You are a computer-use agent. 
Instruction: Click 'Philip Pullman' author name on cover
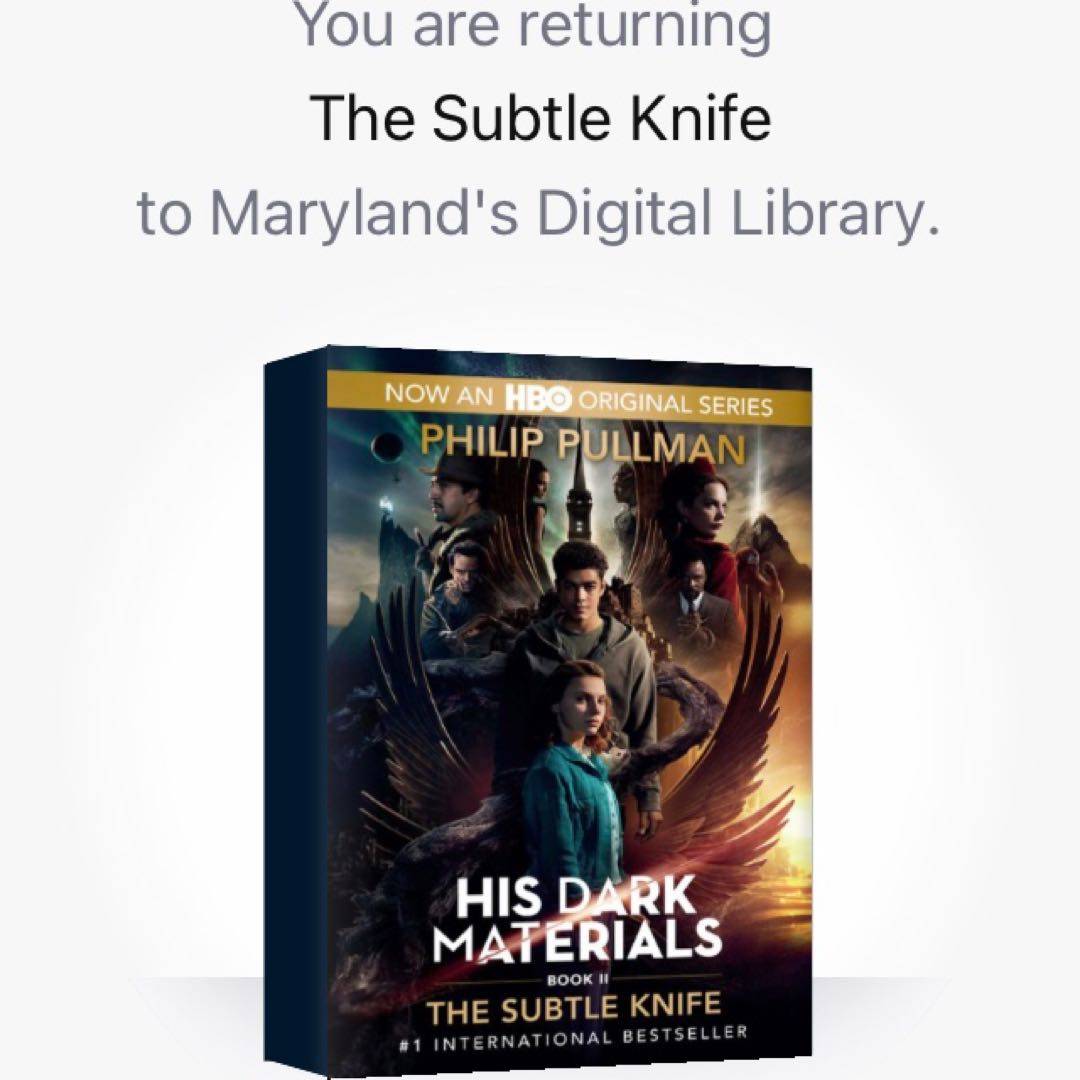point(583,447)
